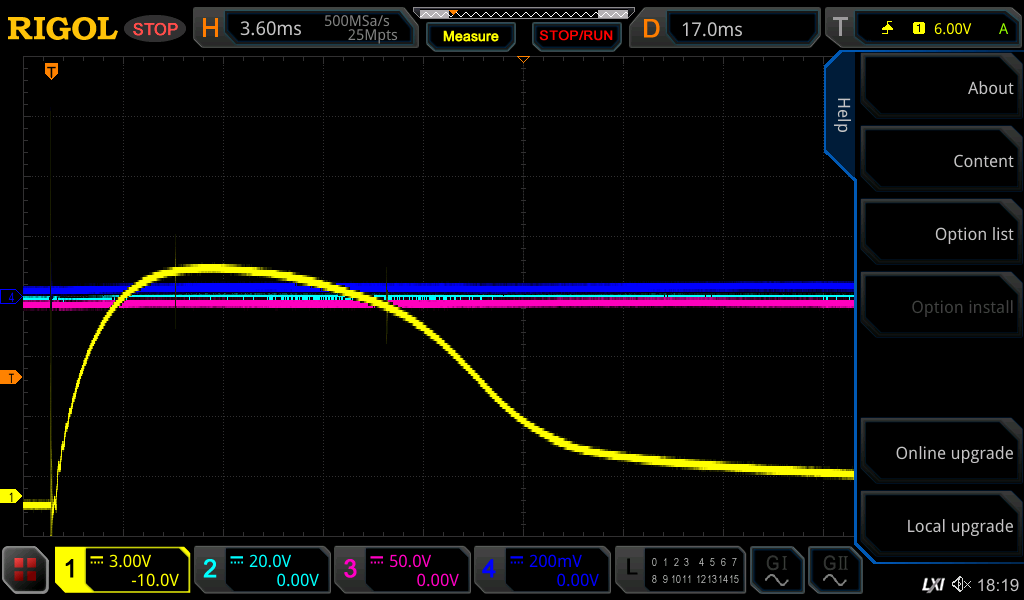1024x600 pixels.
Task: Click the GI signal generator icon
Action: (x=776, y=570)
